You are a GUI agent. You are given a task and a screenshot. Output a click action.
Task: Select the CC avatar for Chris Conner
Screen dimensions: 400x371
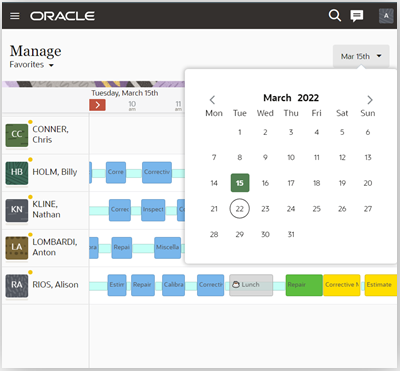(17, 135)
